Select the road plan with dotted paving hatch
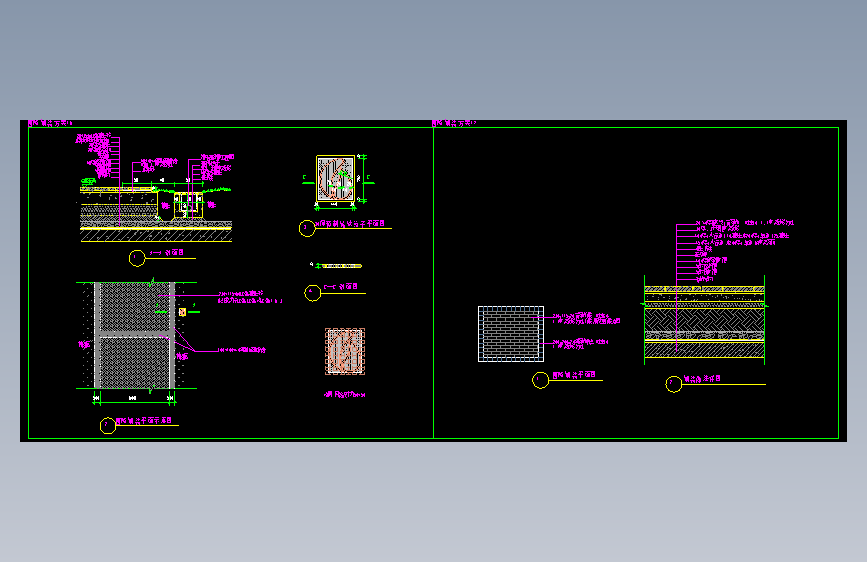Image resolution: width=867 pixels, height=562 pixels. [x=136, y=335]
